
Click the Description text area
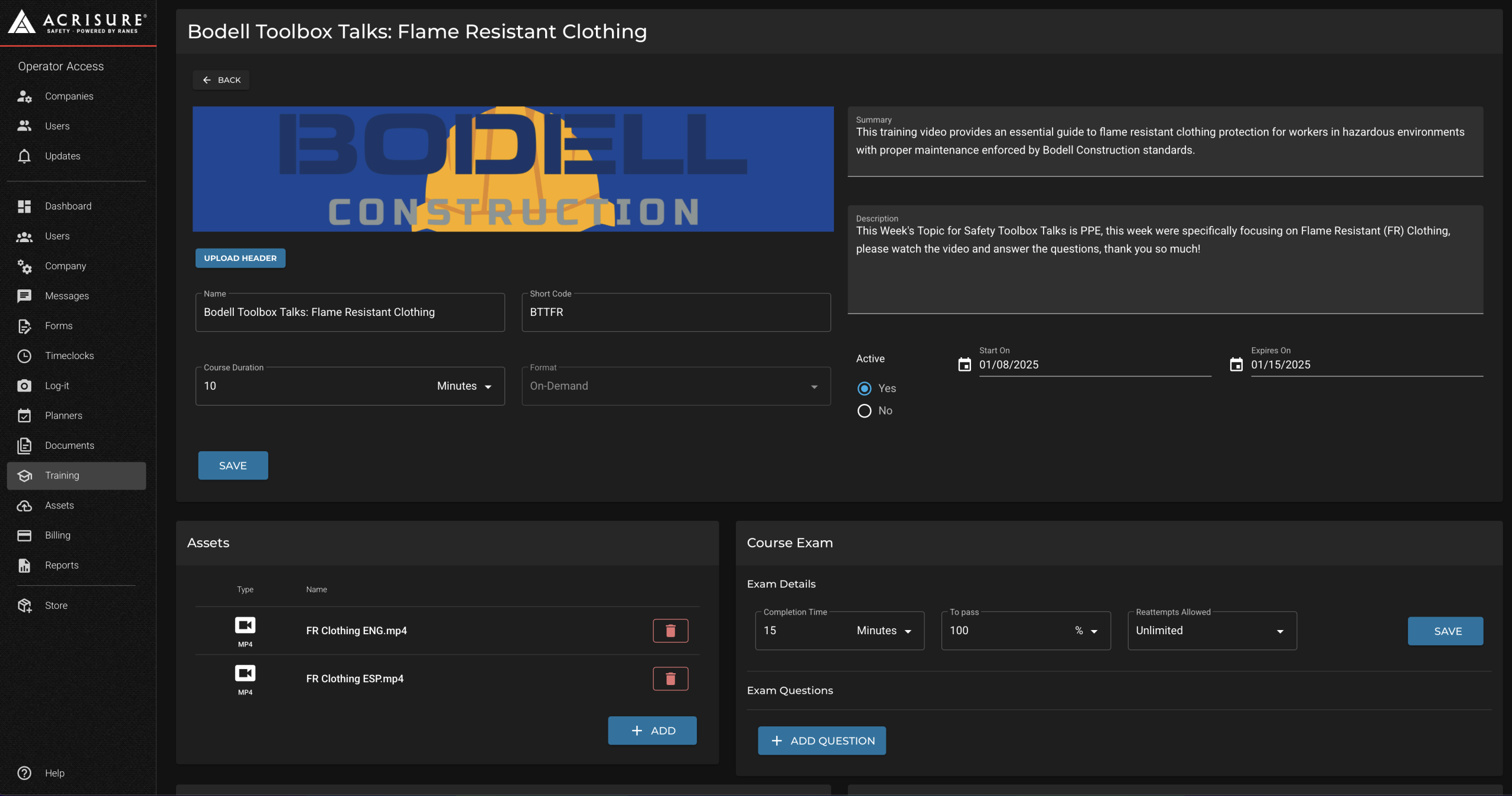pyautogui.click(x=1165, y=259)
